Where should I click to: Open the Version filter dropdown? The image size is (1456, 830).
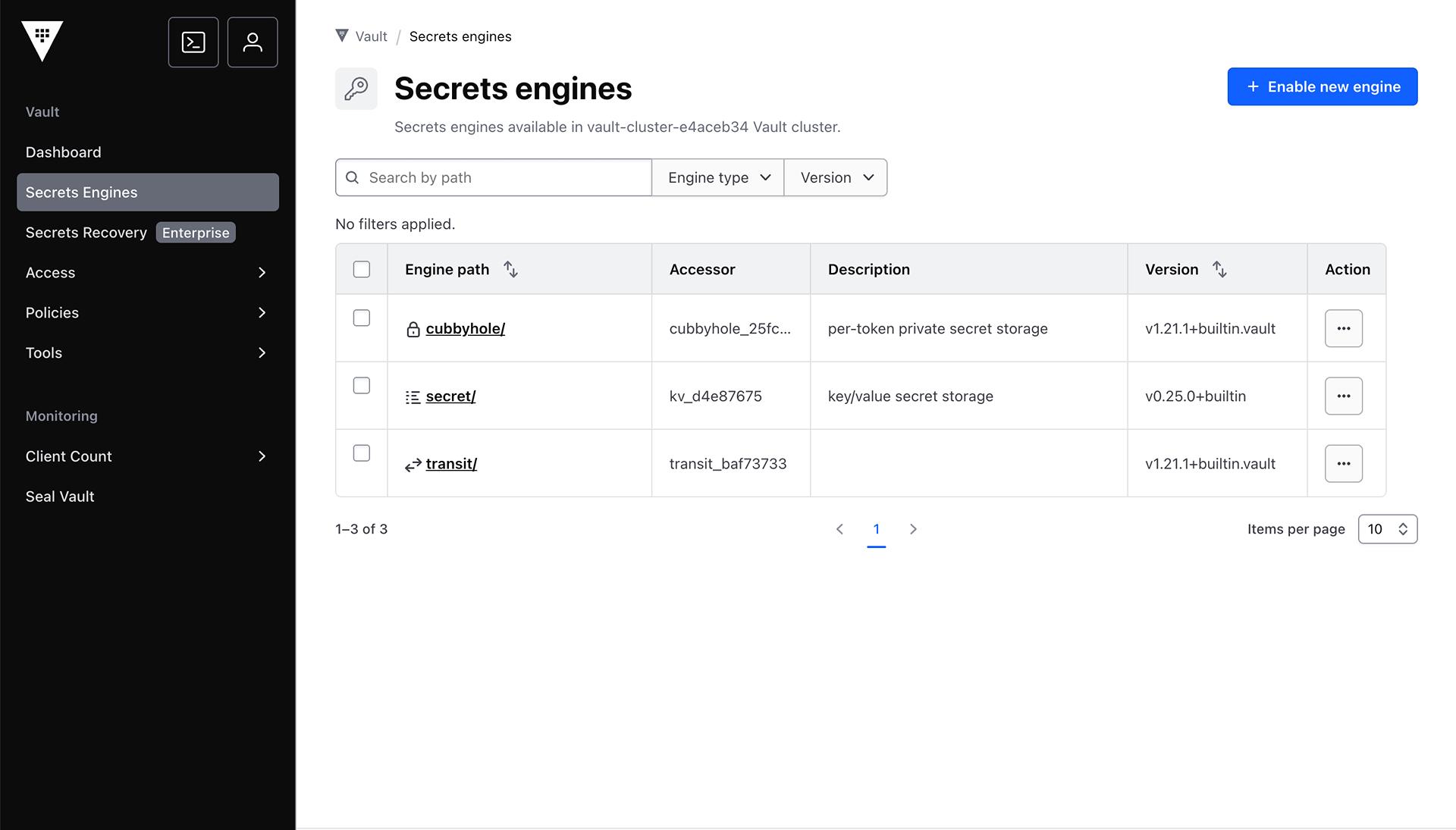[x=834, y=177]
